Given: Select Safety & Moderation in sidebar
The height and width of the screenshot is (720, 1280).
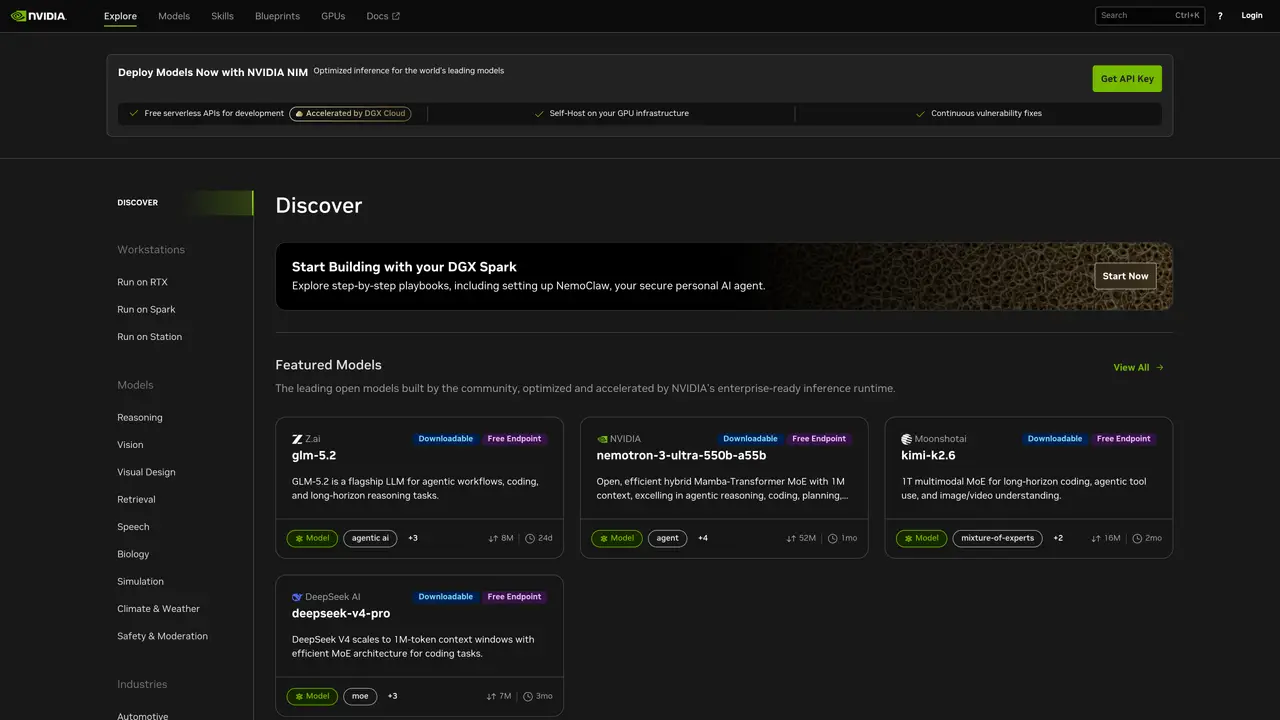Looking at the screenshot, I should click(x=162, y=636).
